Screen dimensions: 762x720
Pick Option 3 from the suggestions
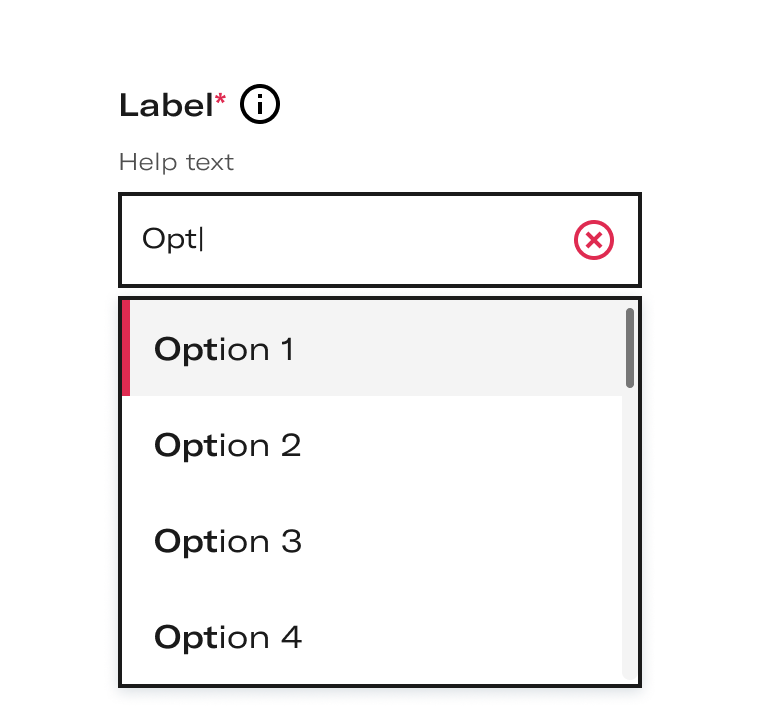(372, 540)
